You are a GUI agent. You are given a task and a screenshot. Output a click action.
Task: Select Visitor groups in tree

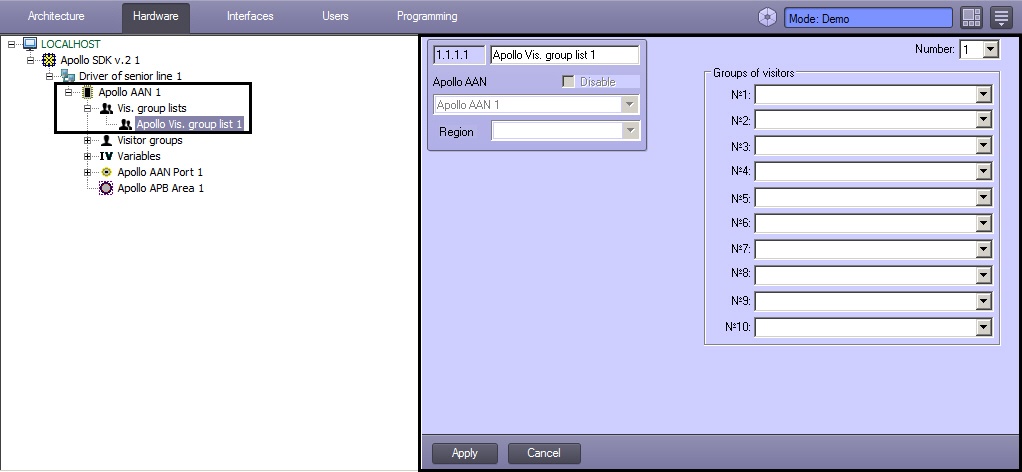[x=150, y=140]
